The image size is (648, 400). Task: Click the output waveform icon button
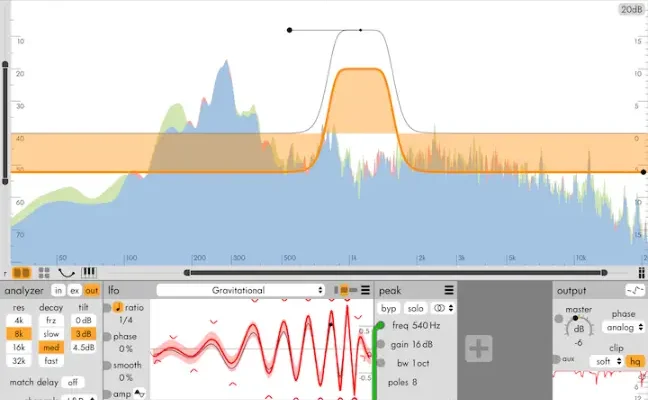633,290
